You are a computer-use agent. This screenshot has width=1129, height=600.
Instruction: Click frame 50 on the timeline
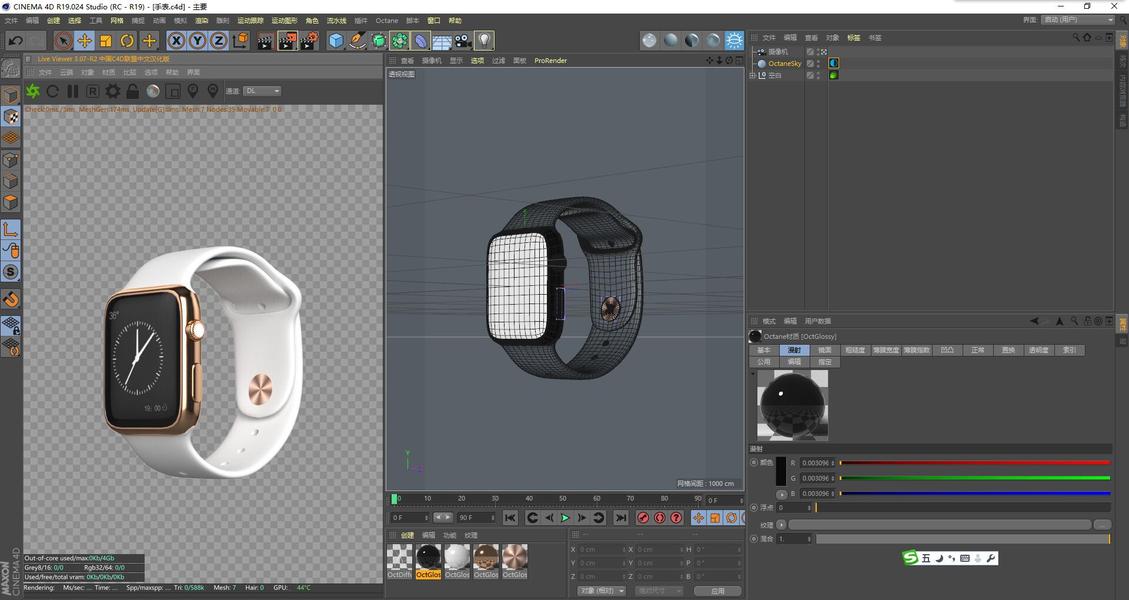tap(562, 498)
